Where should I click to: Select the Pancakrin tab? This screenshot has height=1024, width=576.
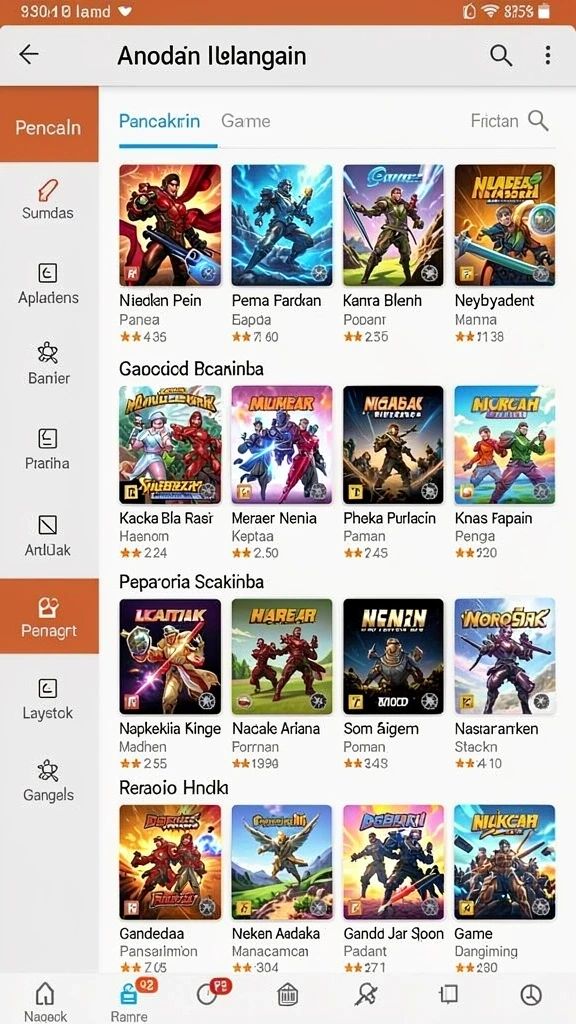pyautogui.click(x=159, y=121)
